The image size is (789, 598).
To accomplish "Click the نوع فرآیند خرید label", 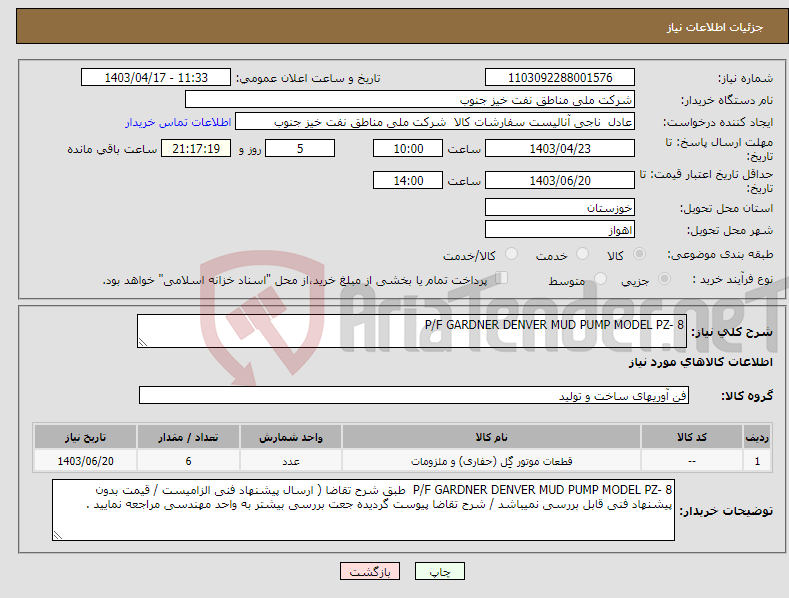I will click(733, 279).
